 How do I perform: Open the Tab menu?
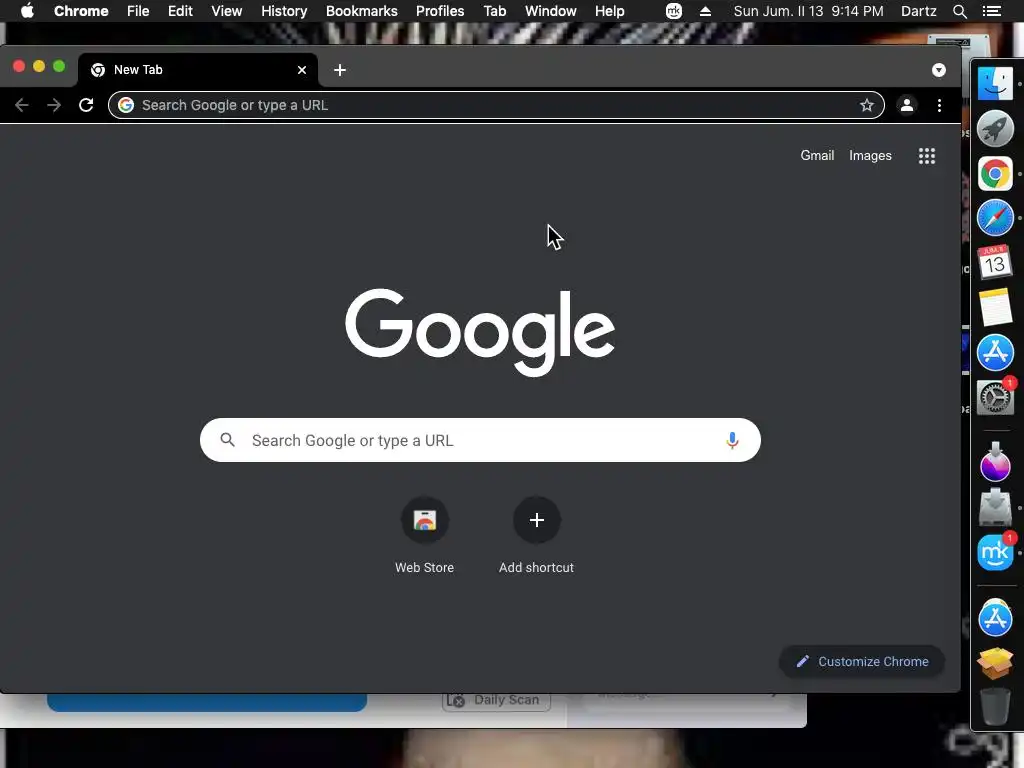click(x=494, y=11)
